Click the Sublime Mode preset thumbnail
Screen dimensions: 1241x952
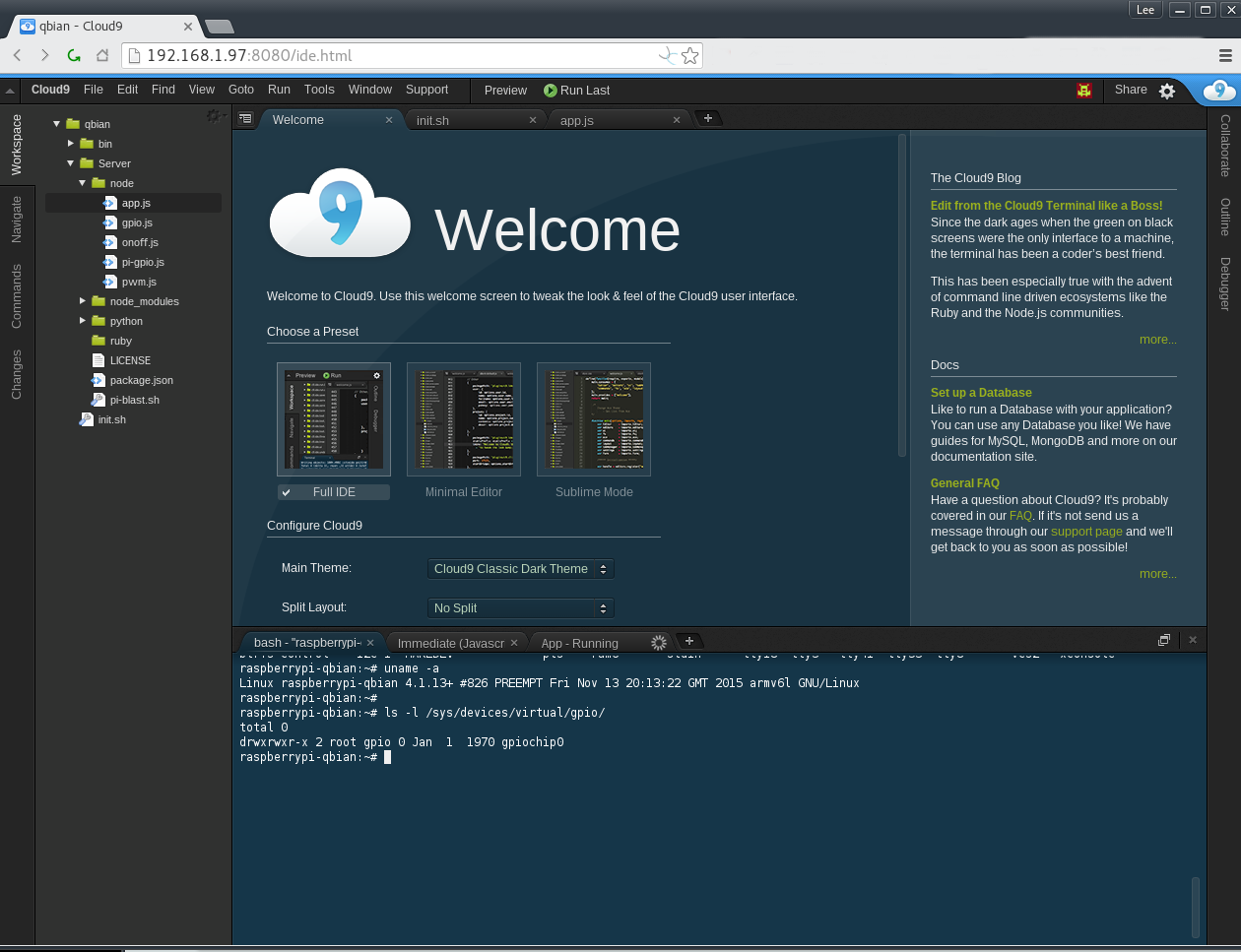coord(594,419)
